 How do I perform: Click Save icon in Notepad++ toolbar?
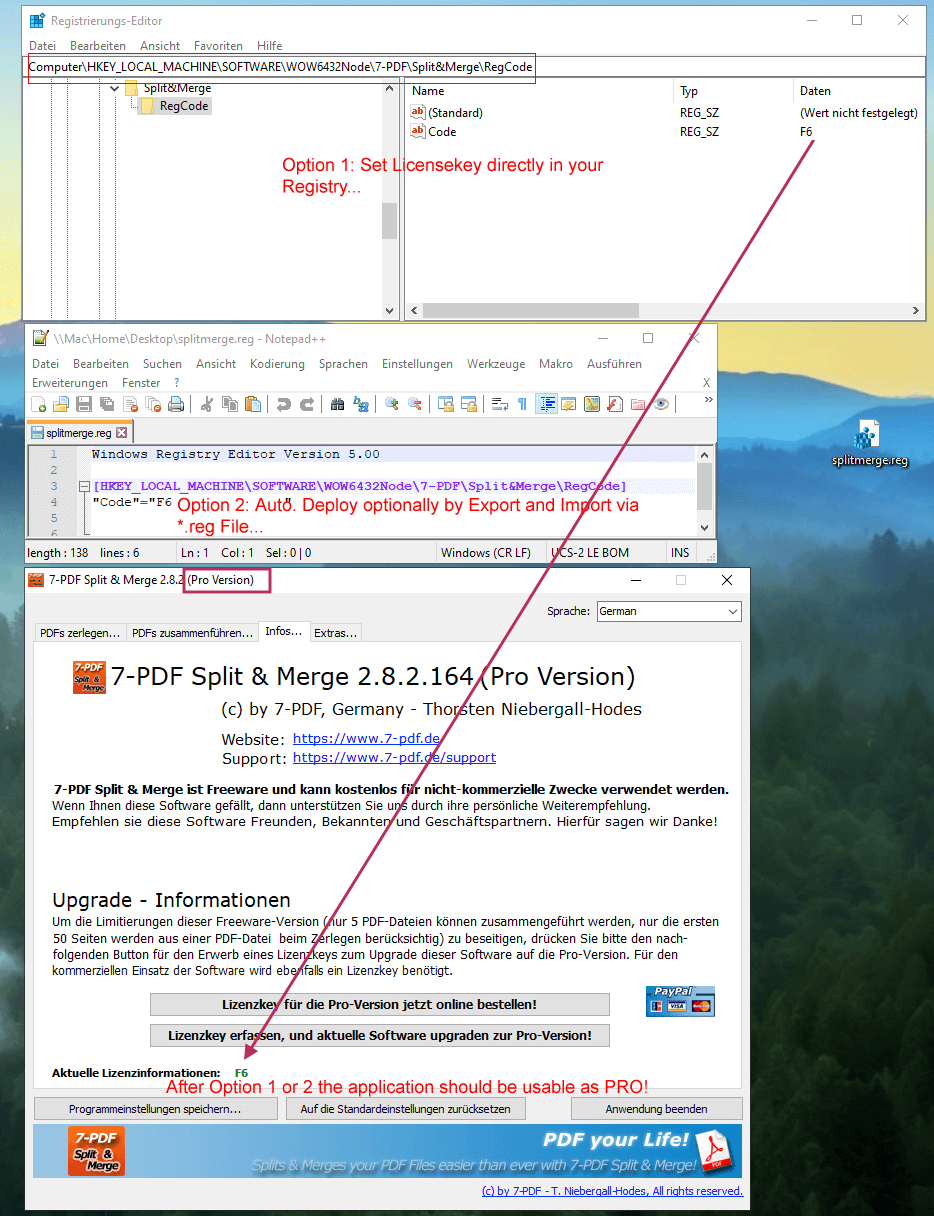pyautogui.click(x=84, y=404)
